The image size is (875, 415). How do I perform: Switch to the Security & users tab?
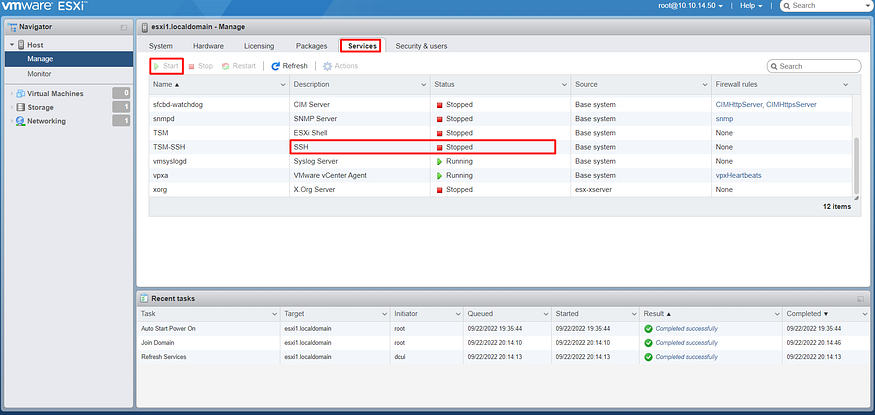click(421, 46)
